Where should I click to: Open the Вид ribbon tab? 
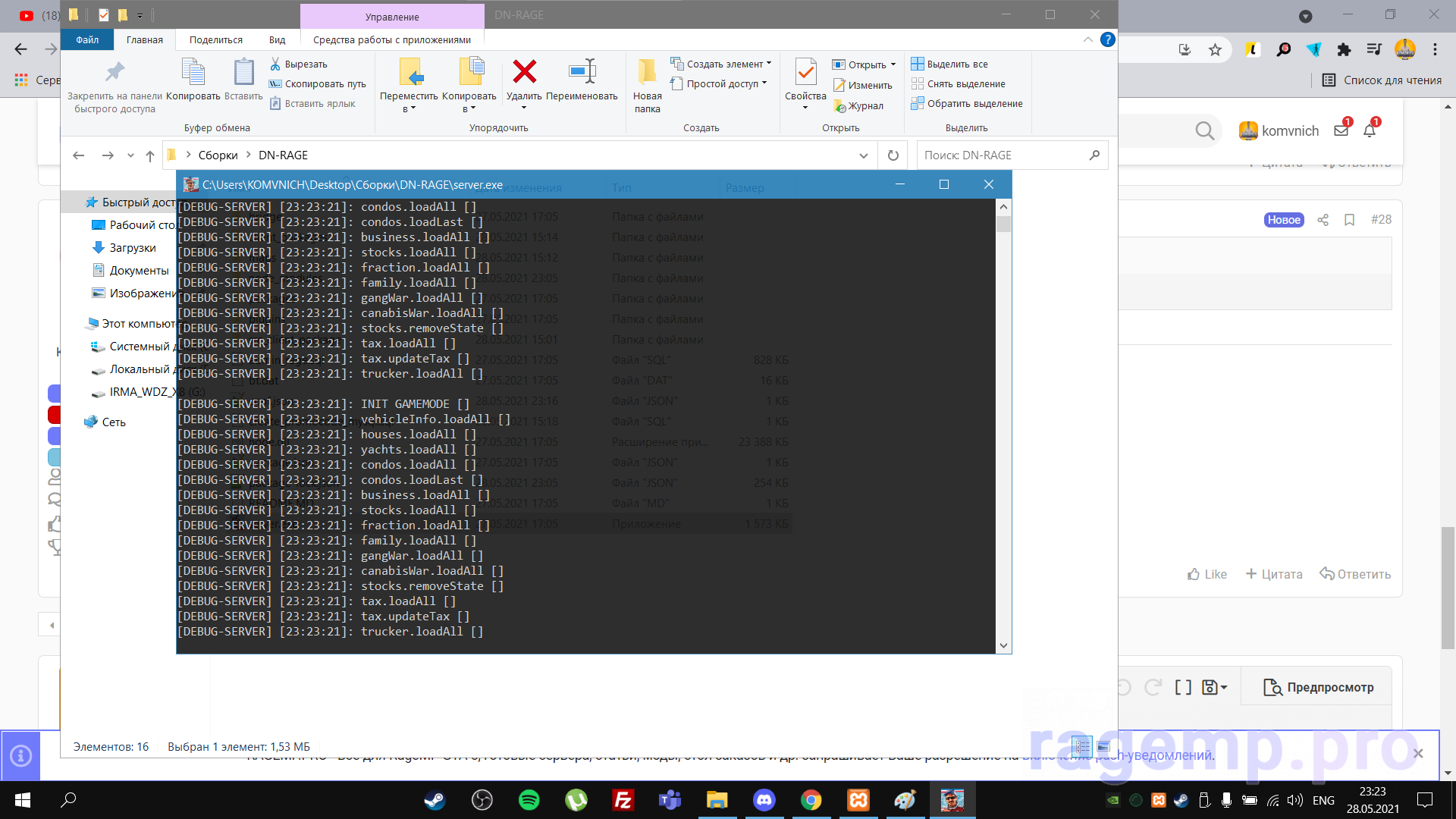coord(277,40)
